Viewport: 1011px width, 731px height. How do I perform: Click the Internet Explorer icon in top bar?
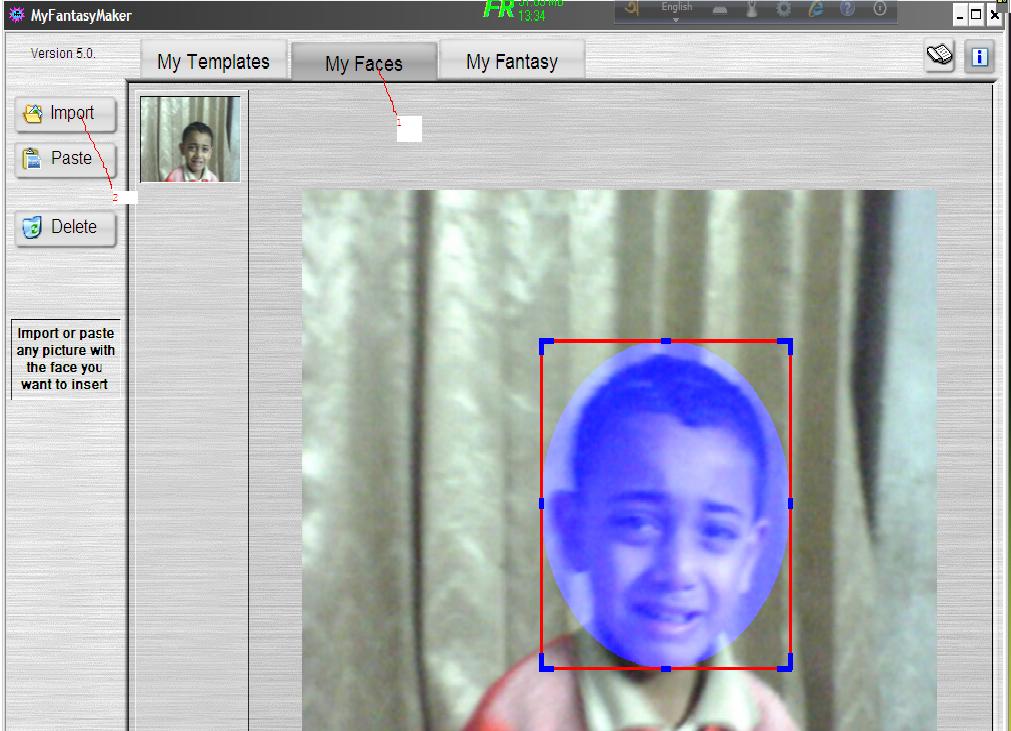(816, 9)
